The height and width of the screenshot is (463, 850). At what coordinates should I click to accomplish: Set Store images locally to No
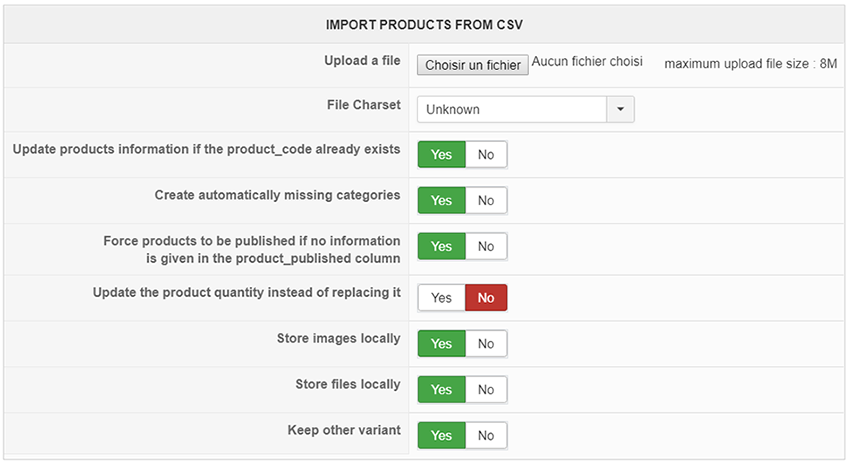click(x=486, y=344)
